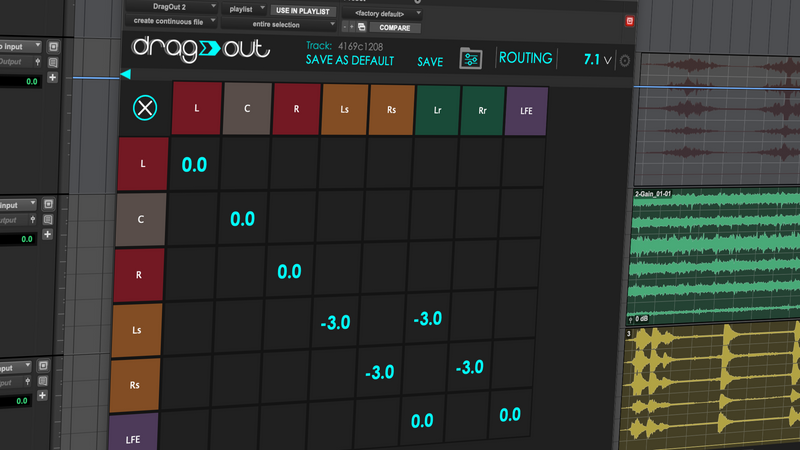Select the Ls row header
Viewport: 800px width, 450px height.
(x=136, y=330)
